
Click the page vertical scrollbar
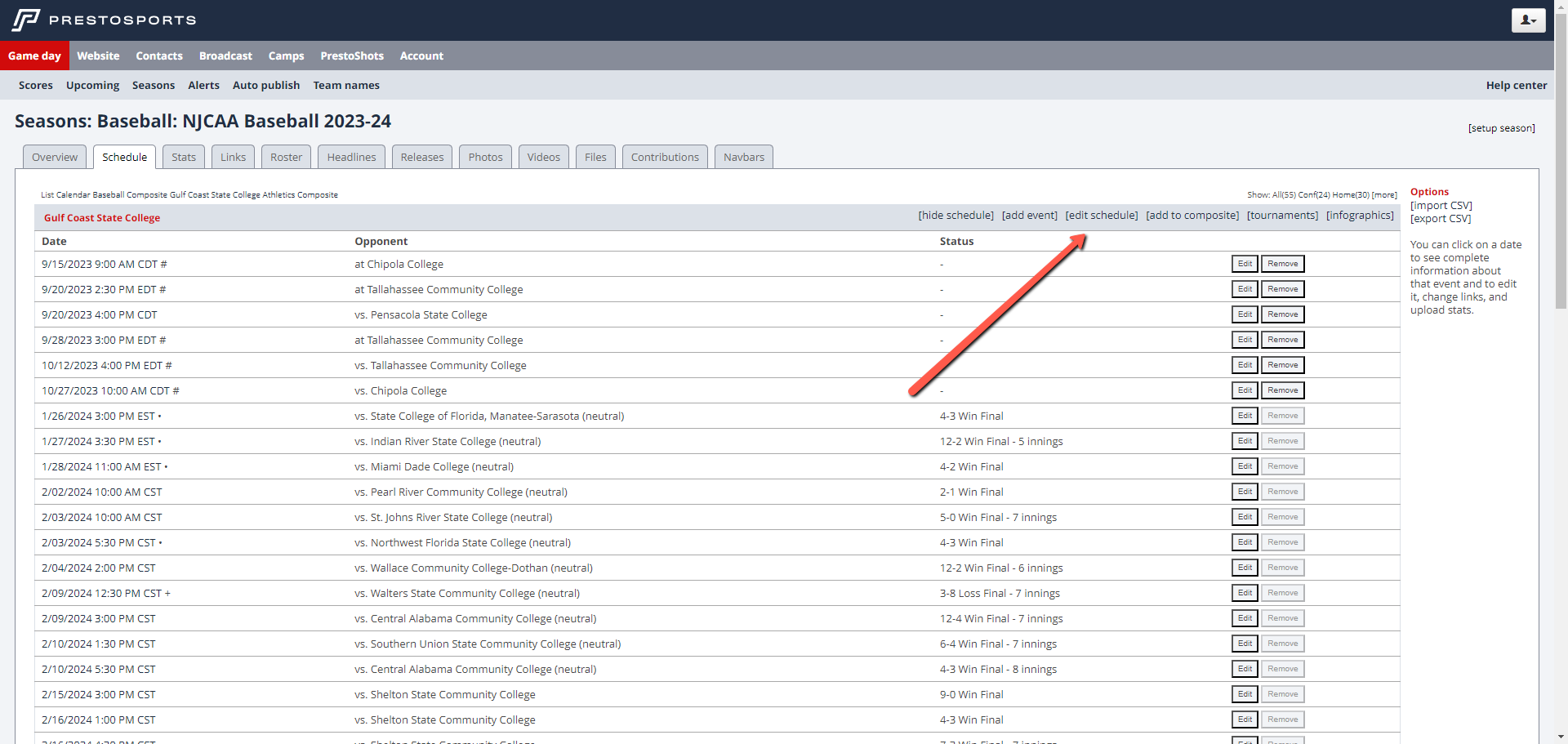(x=1561, y=163)
